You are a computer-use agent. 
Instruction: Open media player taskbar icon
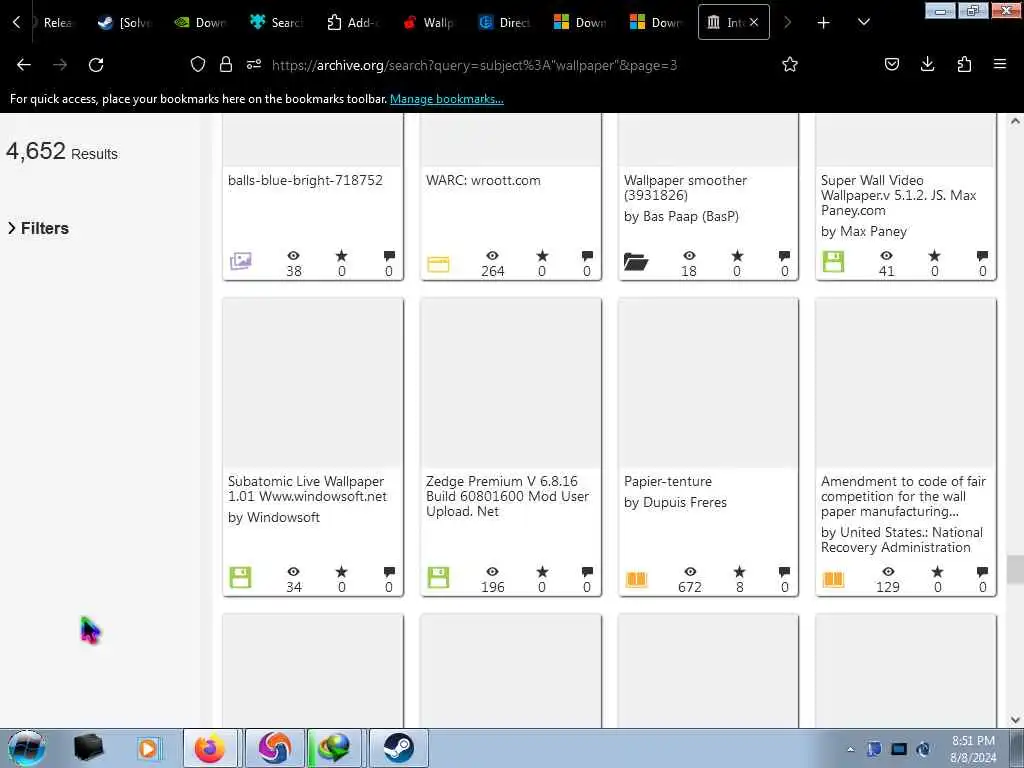(x=148, y=748)
